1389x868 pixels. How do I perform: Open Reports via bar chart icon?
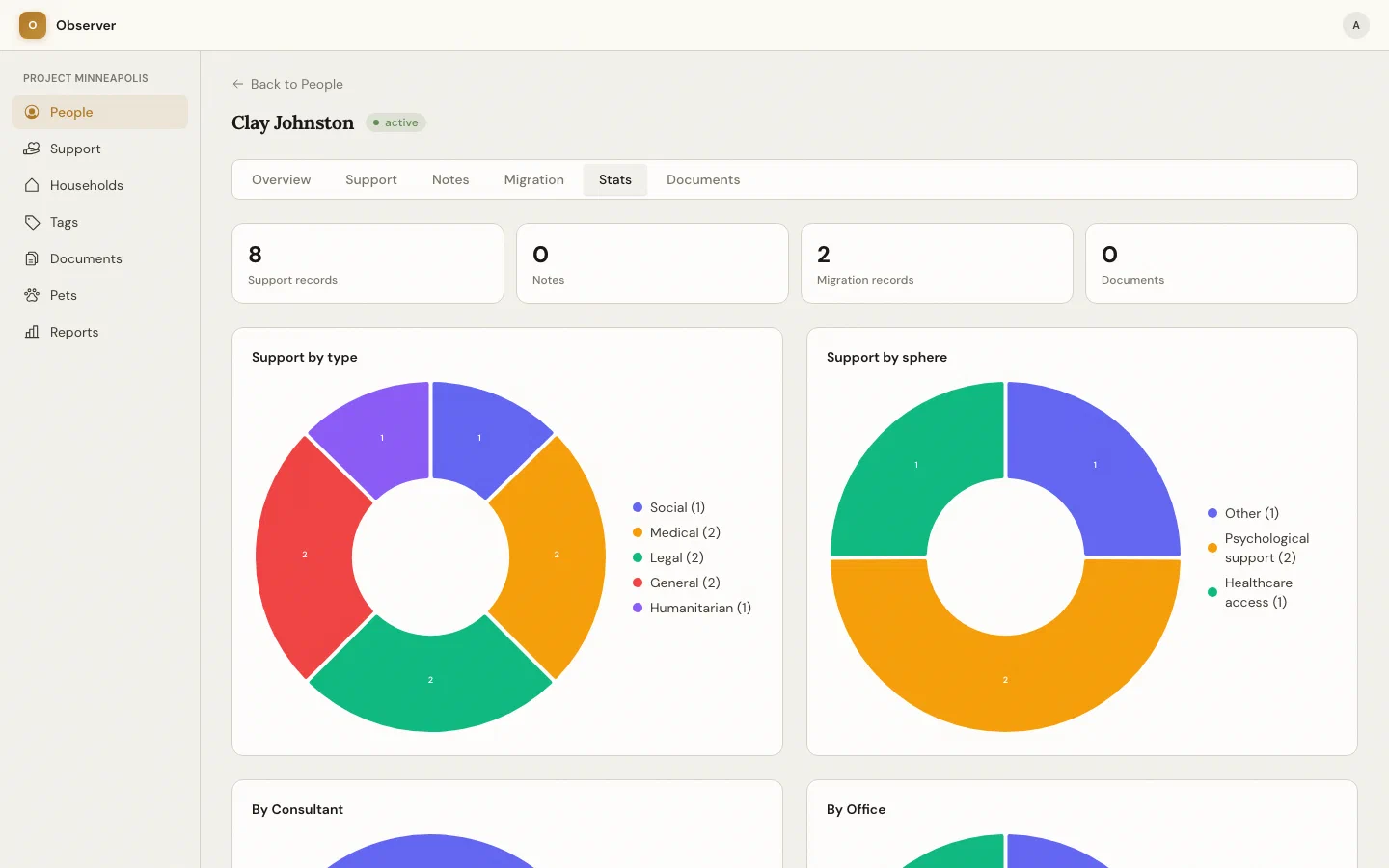pyautogui.click(x=32, y=332)
